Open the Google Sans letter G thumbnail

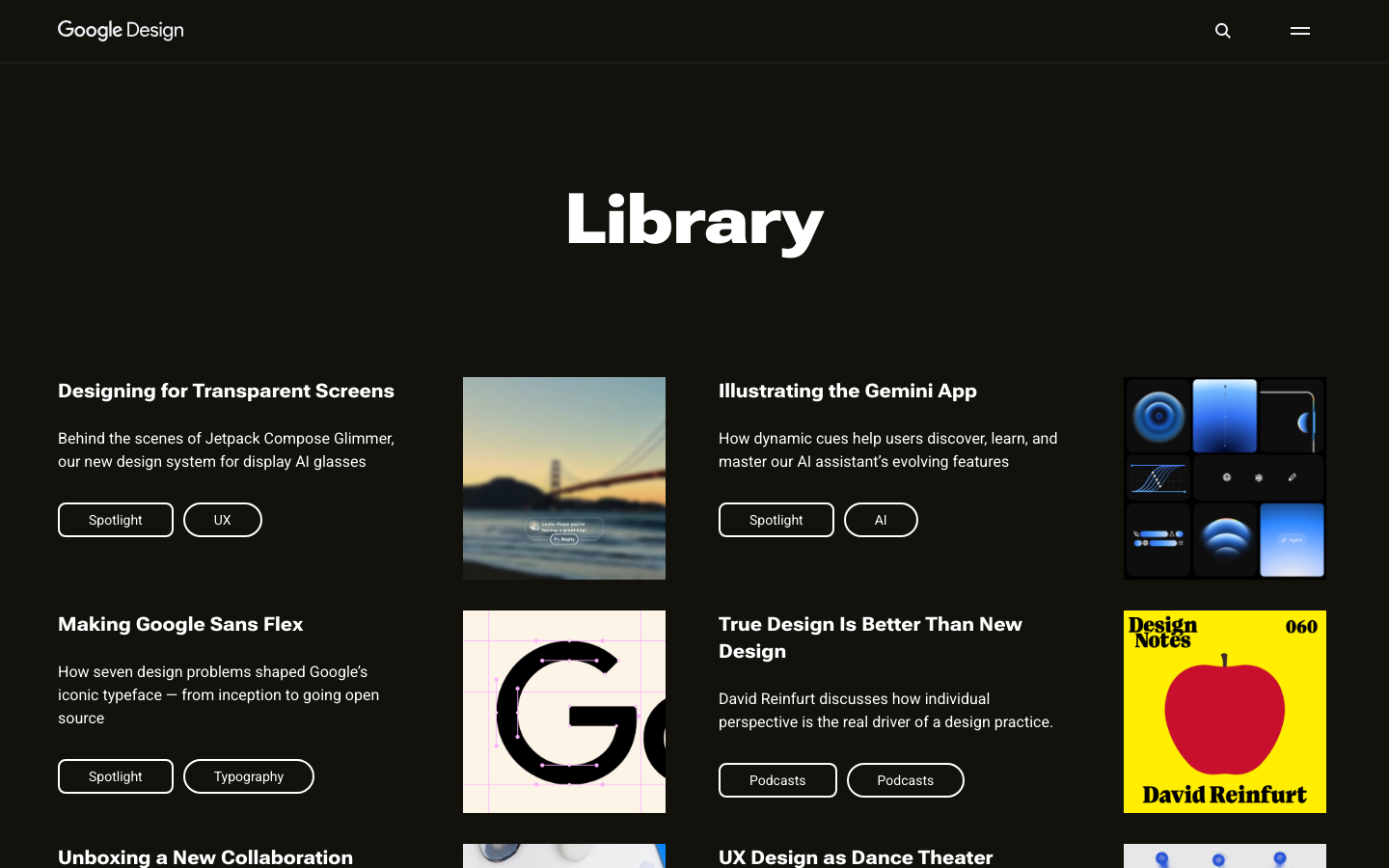click(x=564, y=712)
